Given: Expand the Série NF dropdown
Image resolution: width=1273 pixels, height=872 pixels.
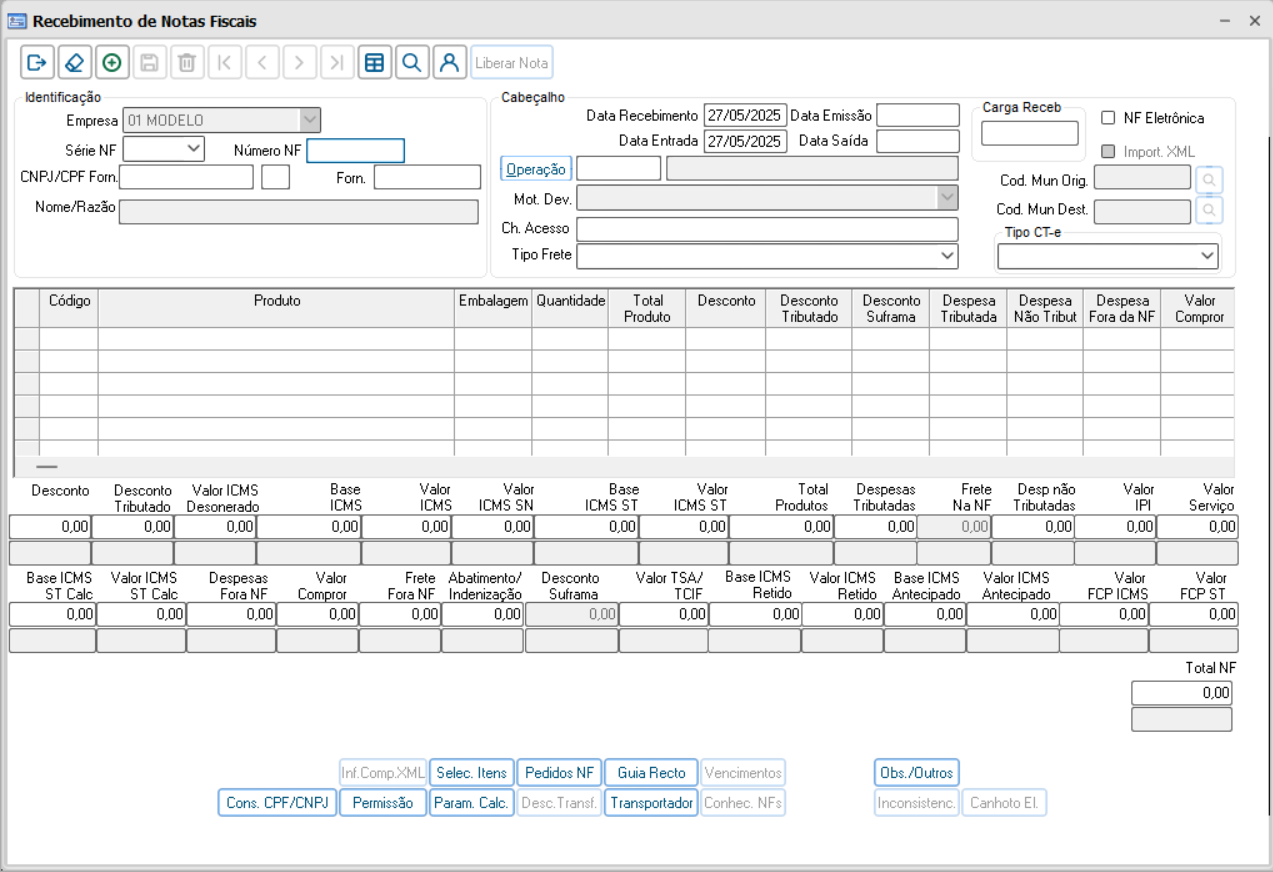Looking at the screenshot, I should click(193, 149).
